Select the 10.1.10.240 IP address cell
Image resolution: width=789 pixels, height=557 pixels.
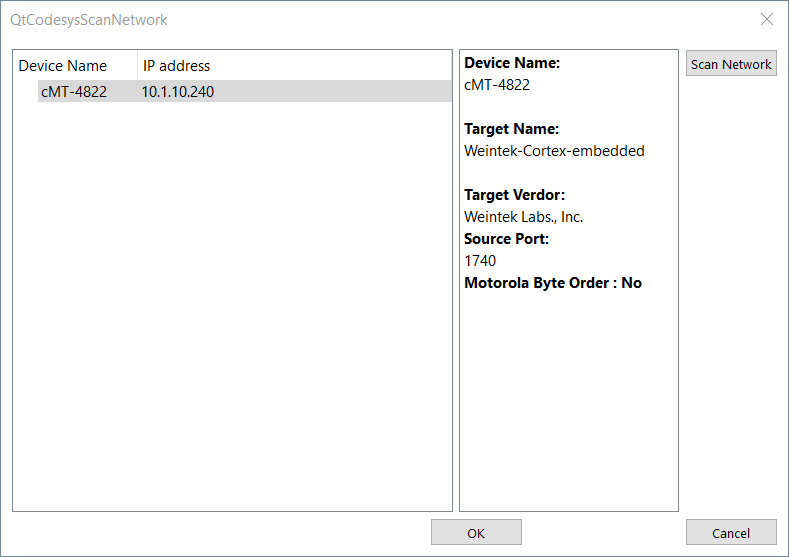coord(178,92)
